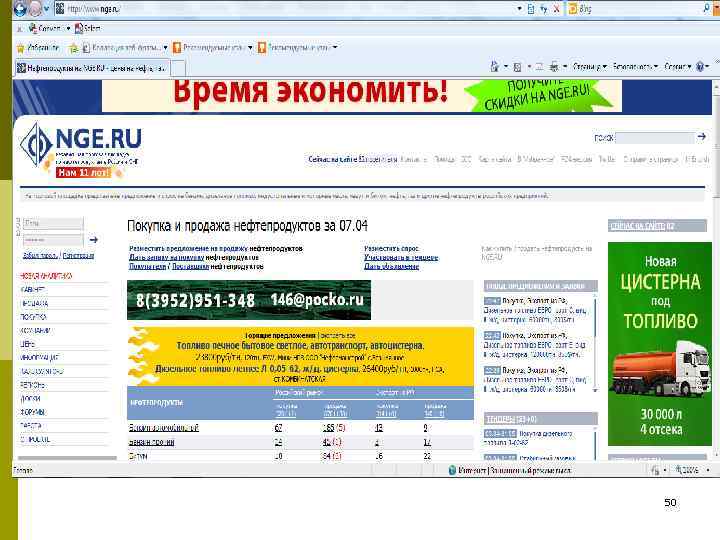Click the Help question mark icon
The width and height of the screenshot is (720, 540).
(x=700, y=67)
